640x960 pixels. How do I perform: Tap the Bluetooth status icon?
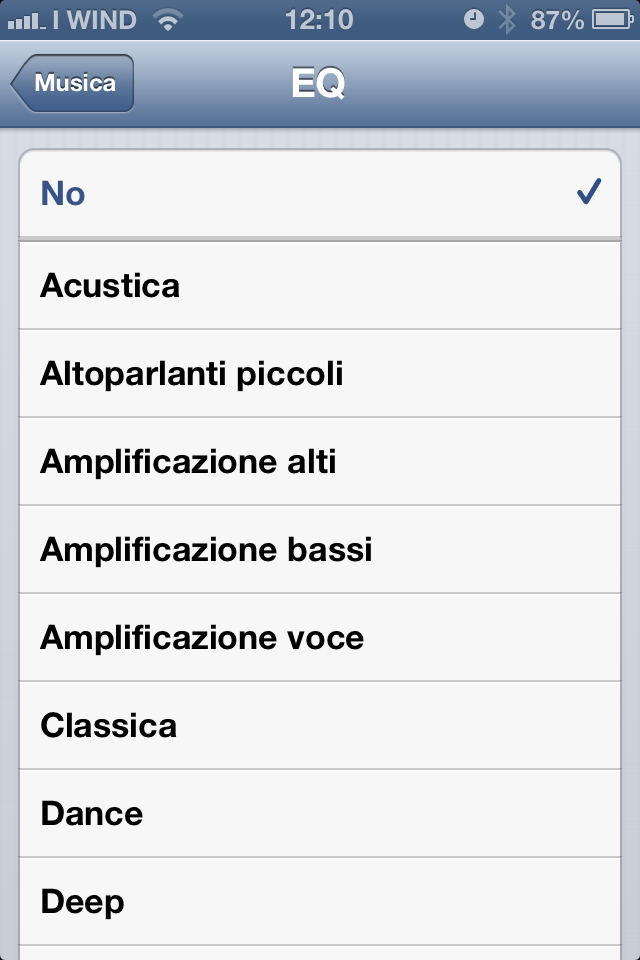[508, 19]
